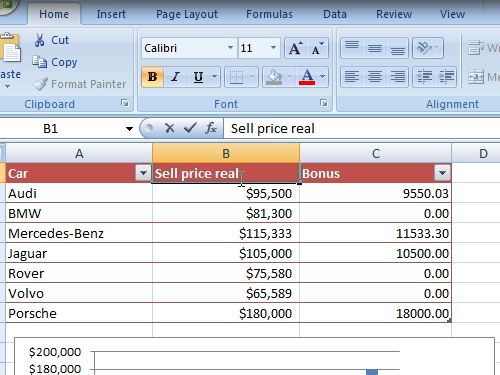Screen dimensions: 500x375
Task: Click the Paste clipboard icon
Action: 10,48
